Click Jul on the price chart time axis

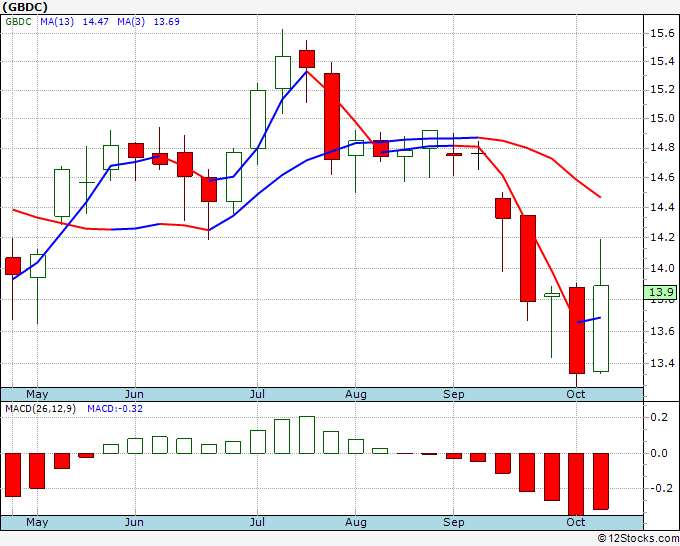257,394
